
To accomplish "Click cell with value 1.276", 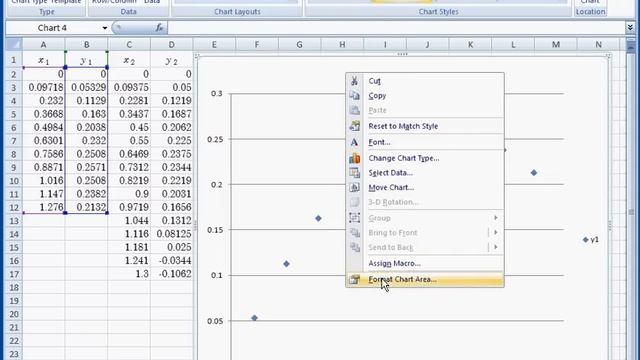I will (43, 207).
